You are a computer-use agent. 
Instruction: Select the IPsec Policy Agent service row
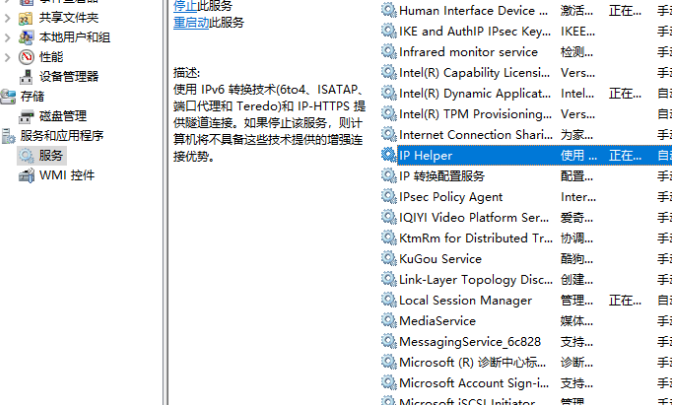pyautogui.click(x=451, y=197)
